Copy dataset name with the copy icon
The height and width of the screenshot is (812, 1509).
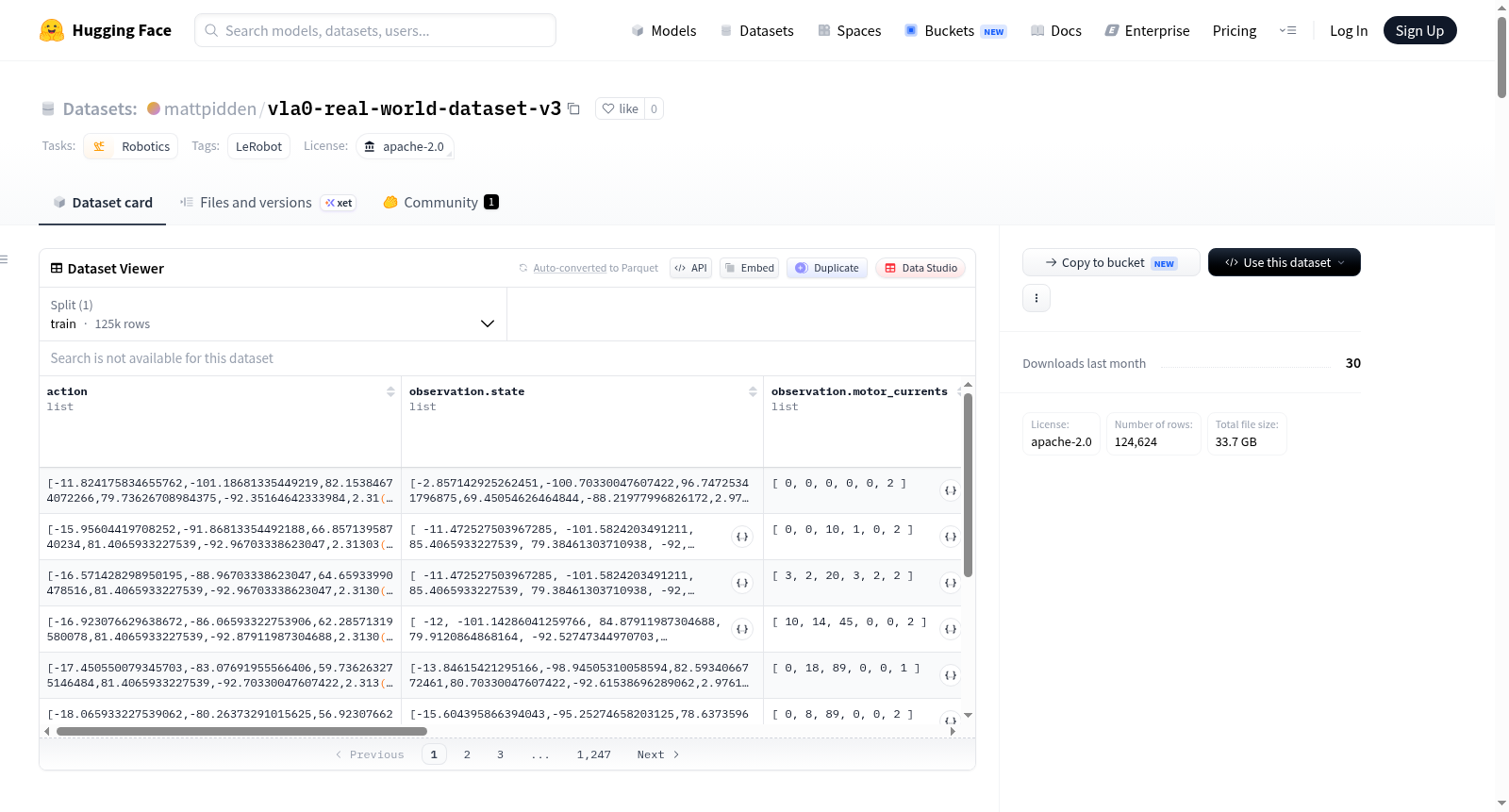pyautogui.click(x=573, y=108)
